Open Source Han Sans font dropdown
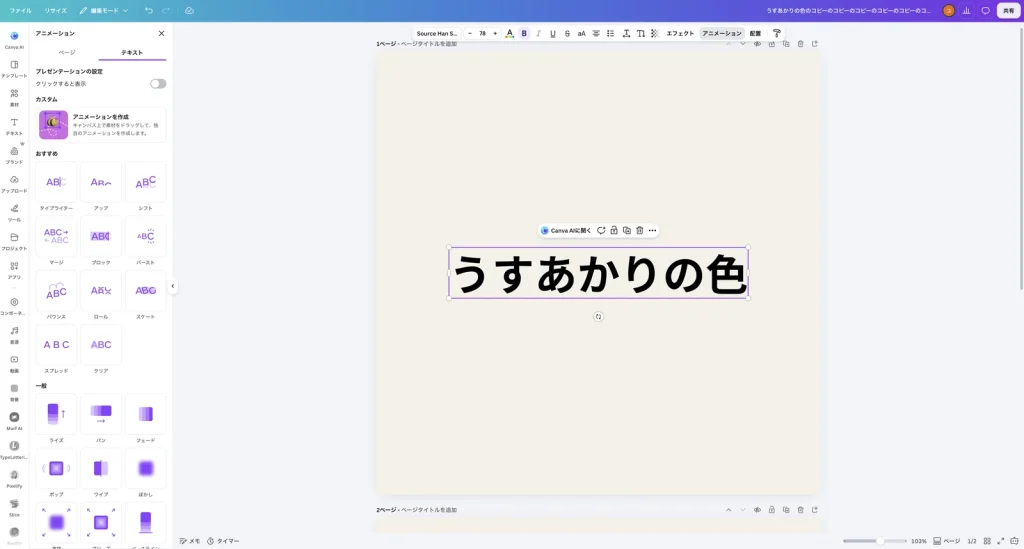 (x=437, y=33)
